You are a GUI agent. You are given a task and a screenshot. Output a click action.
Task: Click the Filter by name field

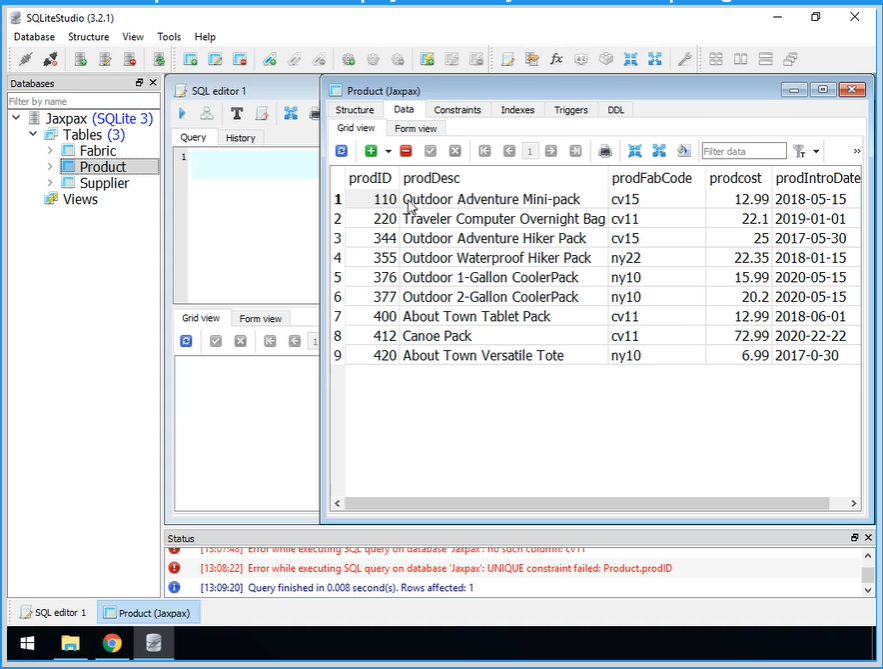83,101
